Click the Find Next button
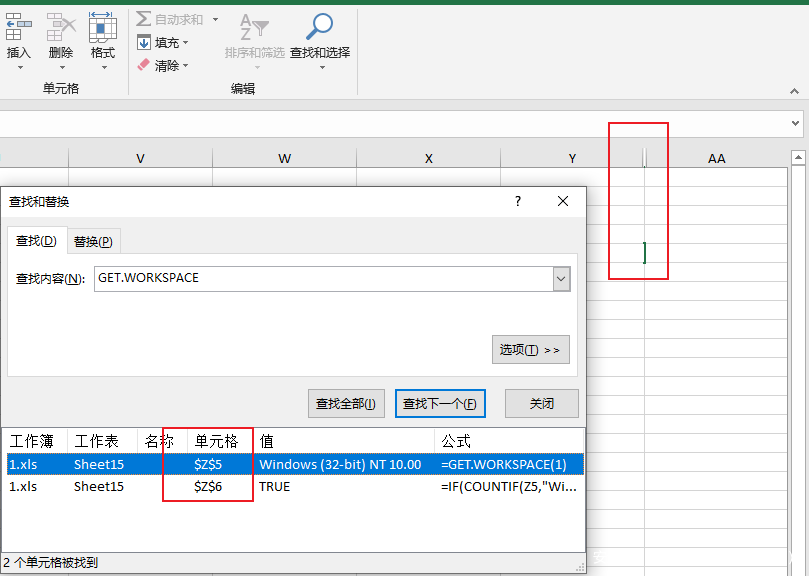This screenshot has height=576, width=809. [440, 404]
